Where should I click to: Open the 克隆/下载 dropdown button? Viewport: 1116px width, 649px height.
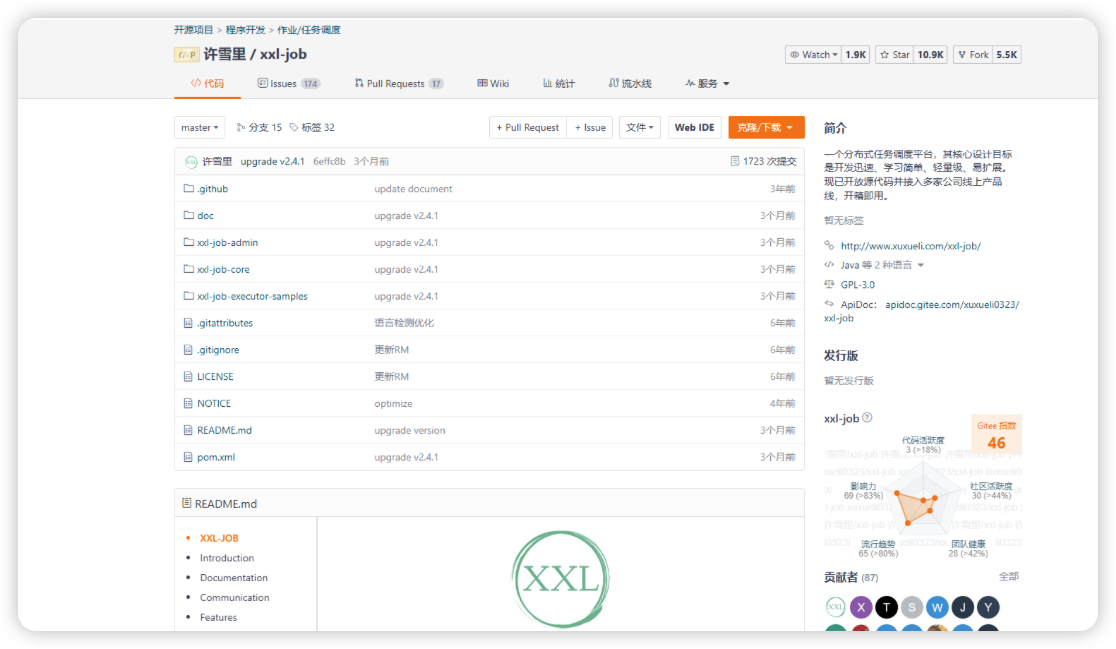tap(766, 127)
